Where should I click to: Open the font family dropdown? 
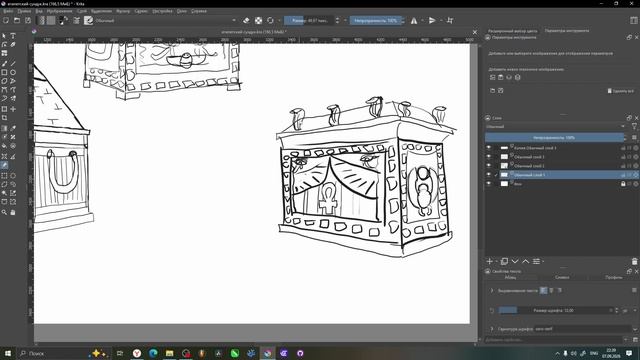tap(634, 329)
